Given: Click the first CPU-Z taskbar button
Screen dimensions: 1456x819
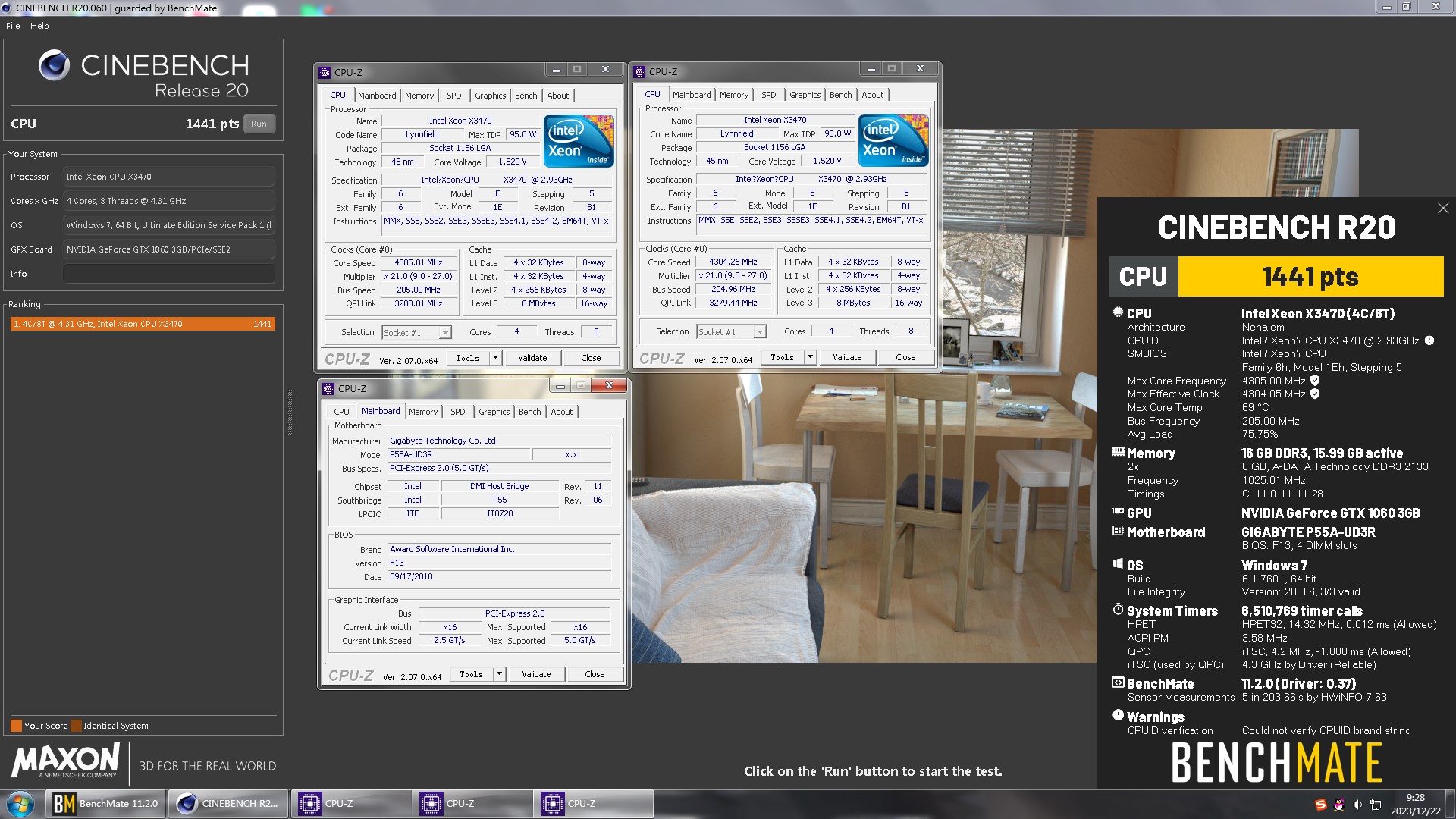Looking at the screenshot, I should coord(351,804).
